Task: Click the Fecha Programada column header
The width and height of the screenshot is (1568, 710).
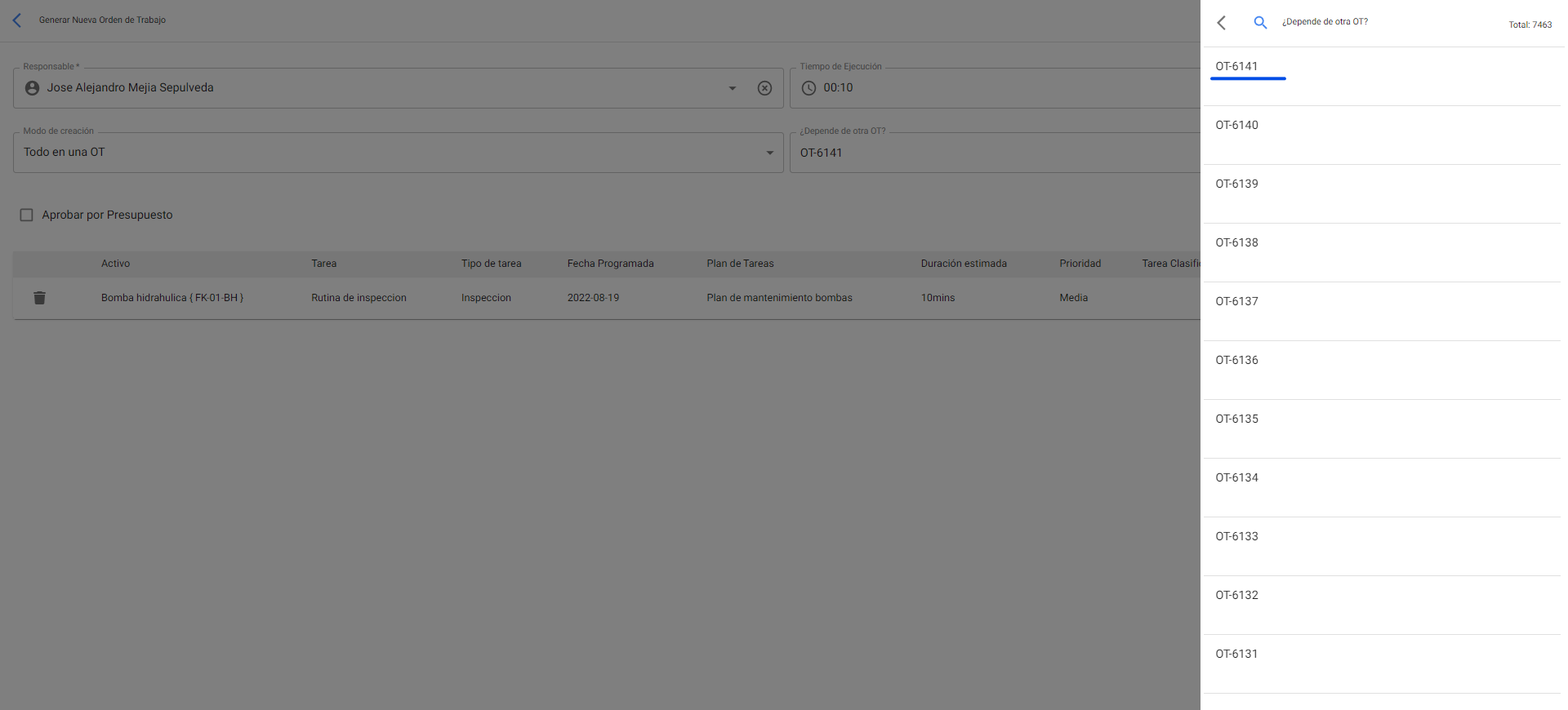Action: tap(610, 264)
